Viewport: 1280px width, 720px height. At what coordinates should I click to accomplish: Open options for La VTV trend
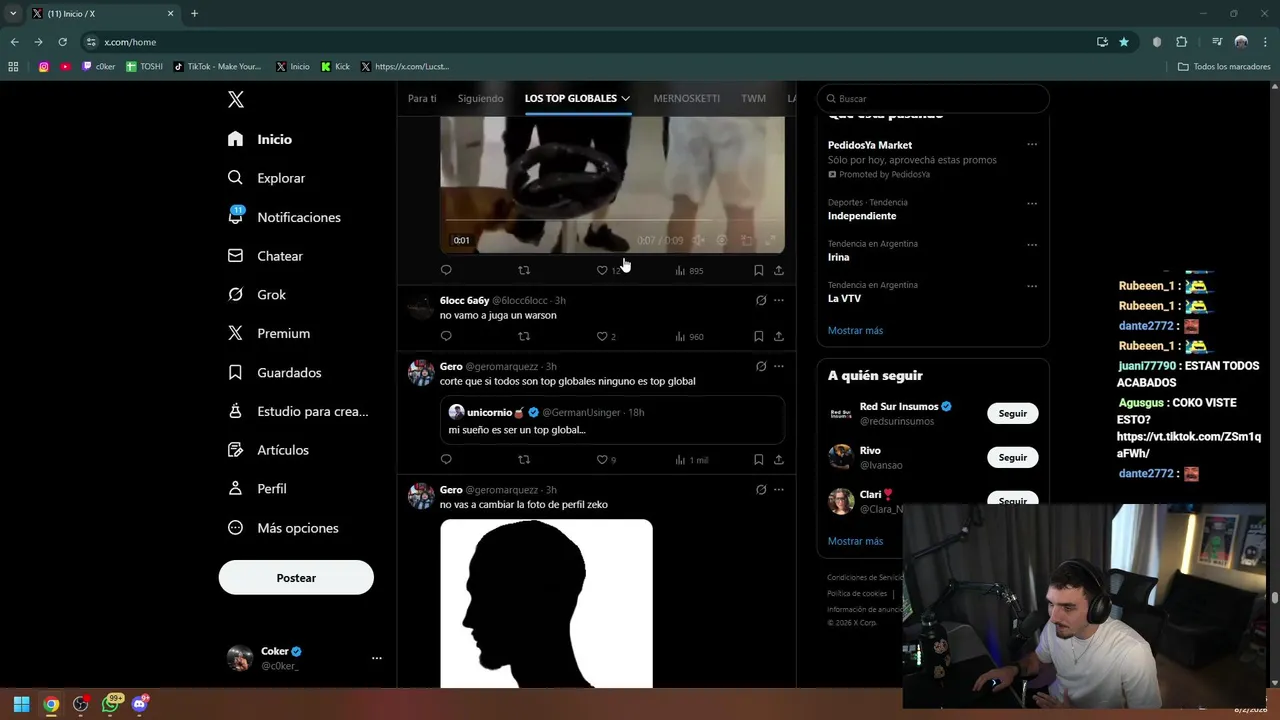tap(1032, 286)
